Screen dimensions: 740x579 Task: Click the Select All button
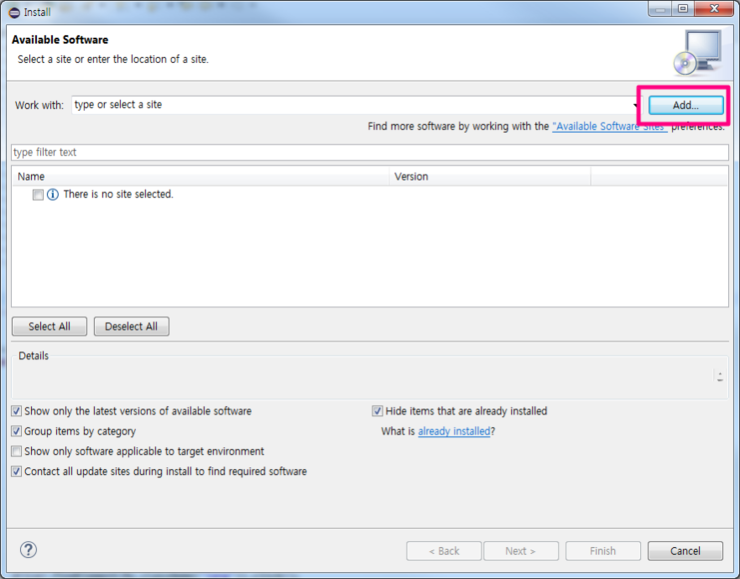(x=50, y=327)
